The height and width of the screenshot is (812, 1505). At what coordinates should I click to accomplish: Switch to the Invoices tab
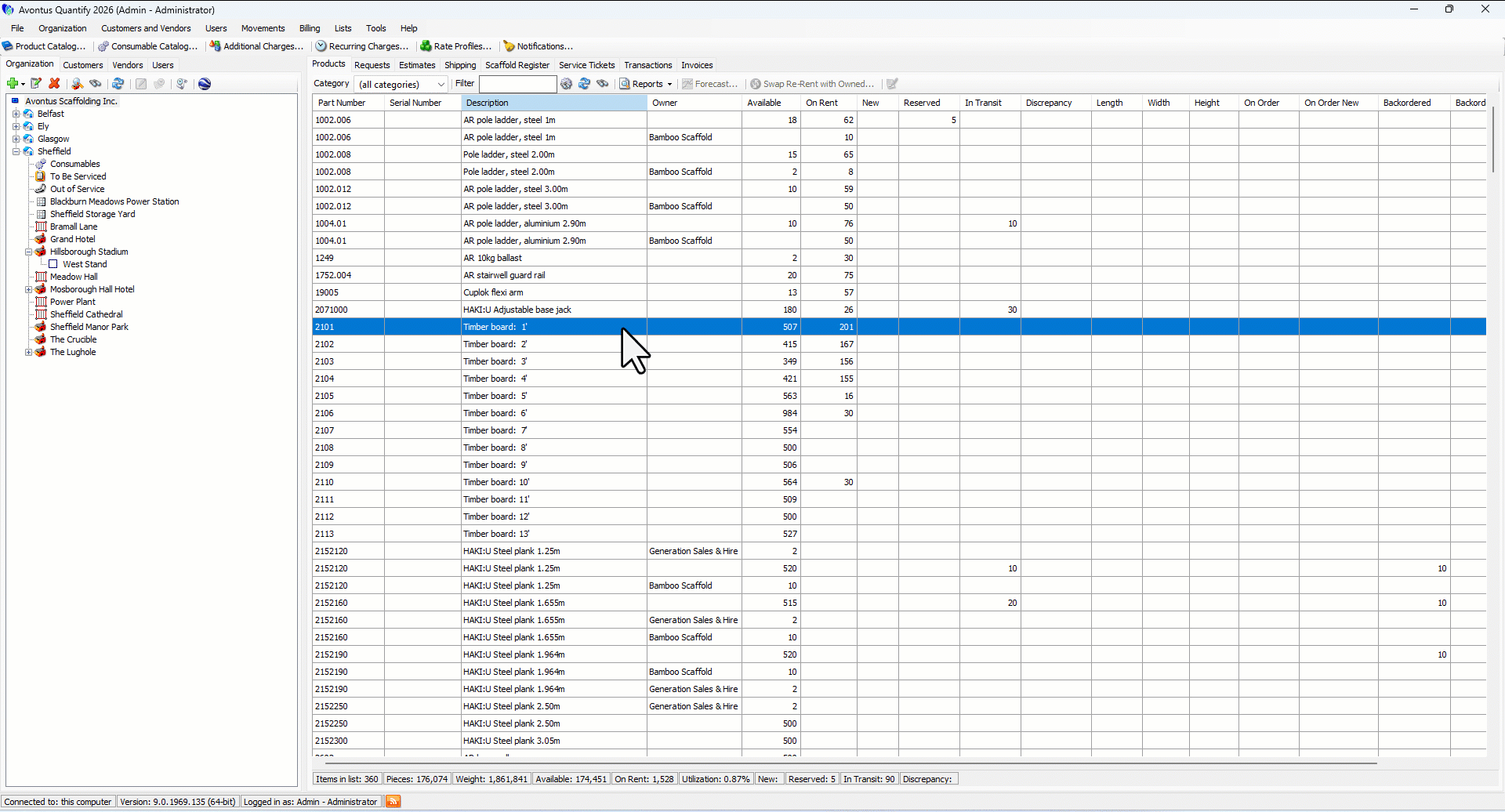697,65
